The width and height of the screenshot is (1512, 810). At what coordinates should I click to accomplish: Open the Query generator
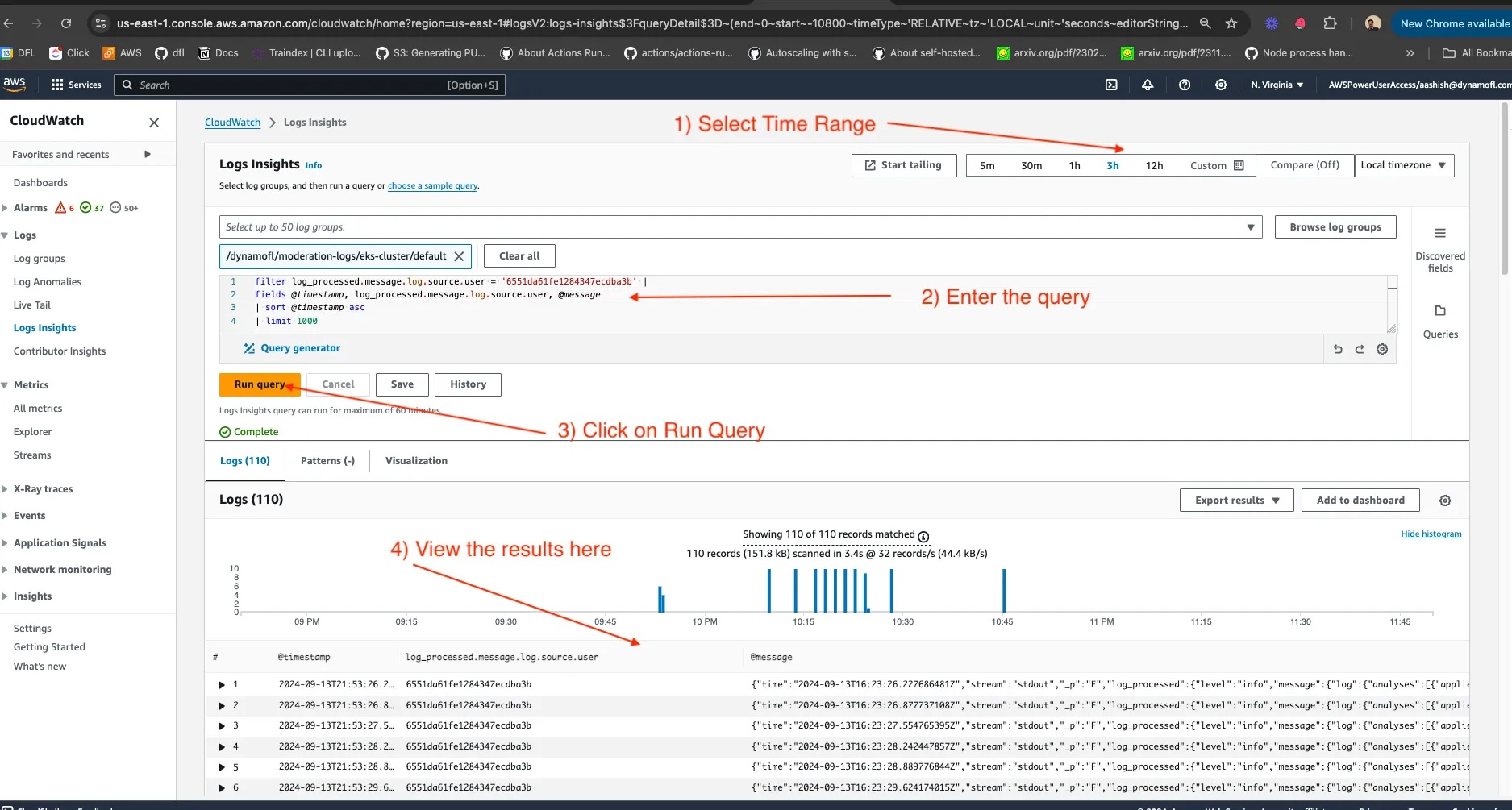pyautogui.click(x=292, y=348)
